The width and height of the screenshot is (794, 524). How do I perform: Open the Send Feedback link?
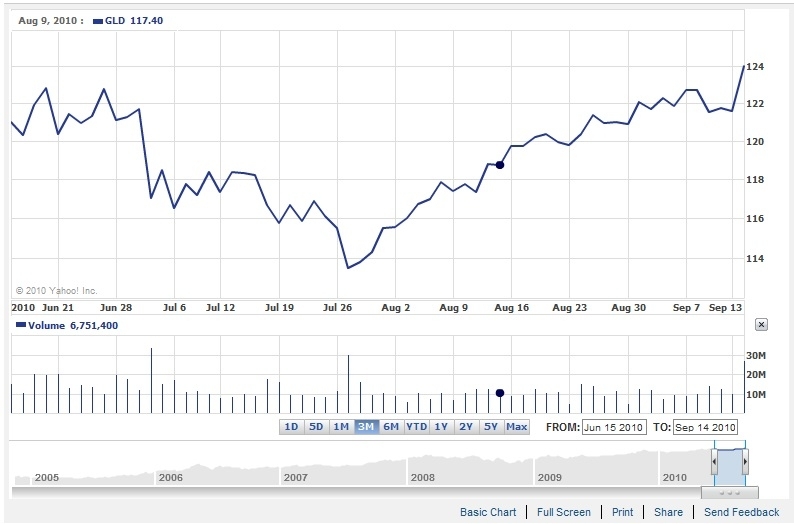(741, 512)
